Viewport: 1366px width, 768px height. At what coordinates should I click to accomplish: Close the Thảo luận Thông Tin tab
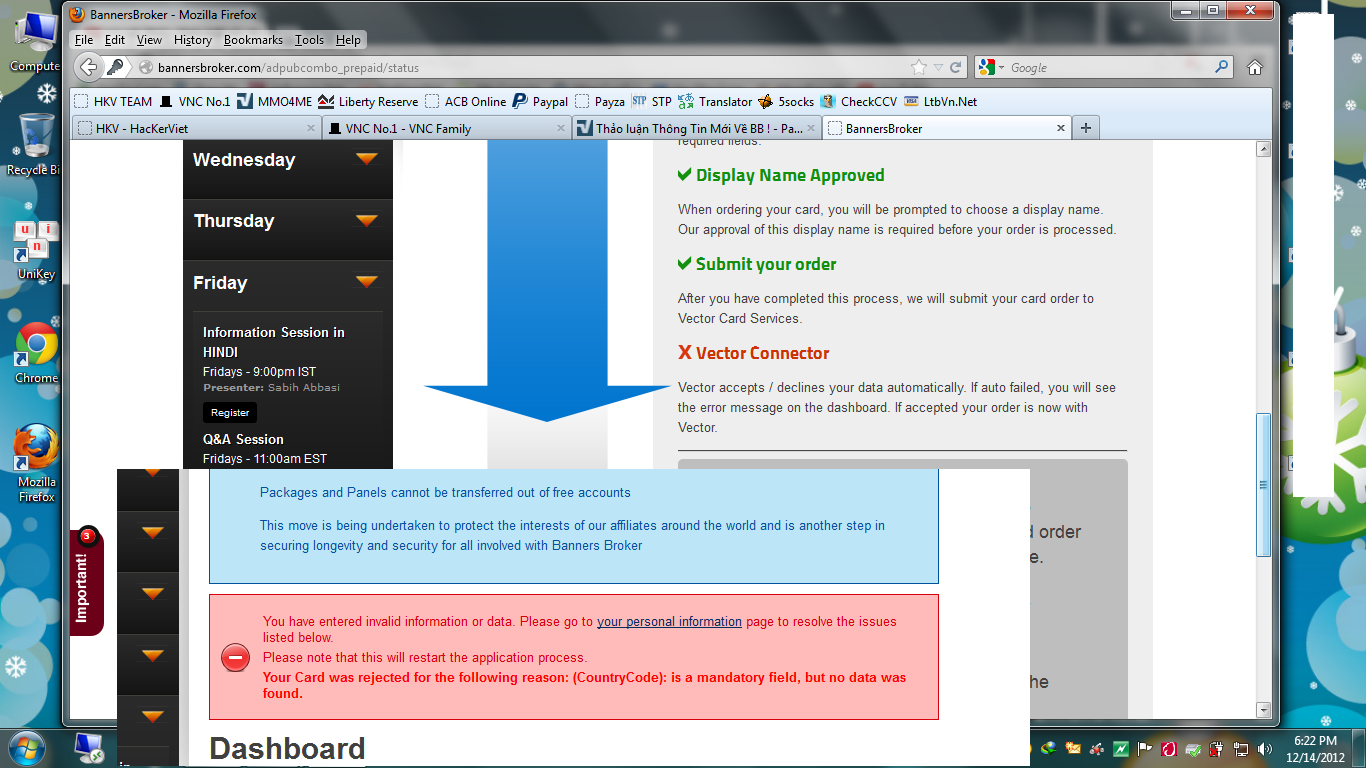(x=810, y=128)
